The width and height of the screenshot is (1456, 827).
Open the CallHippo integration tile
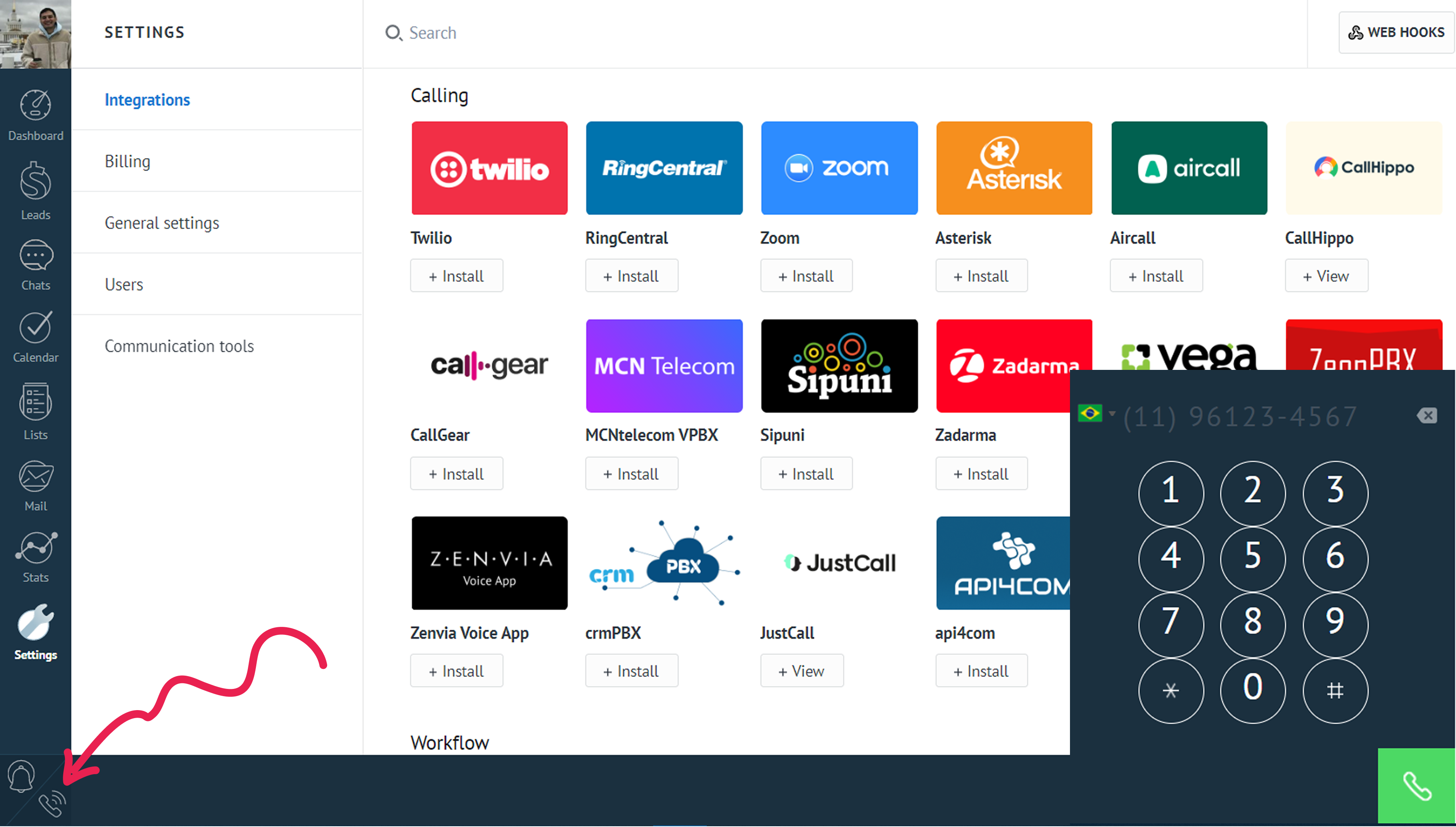[x=1364, y=168]
